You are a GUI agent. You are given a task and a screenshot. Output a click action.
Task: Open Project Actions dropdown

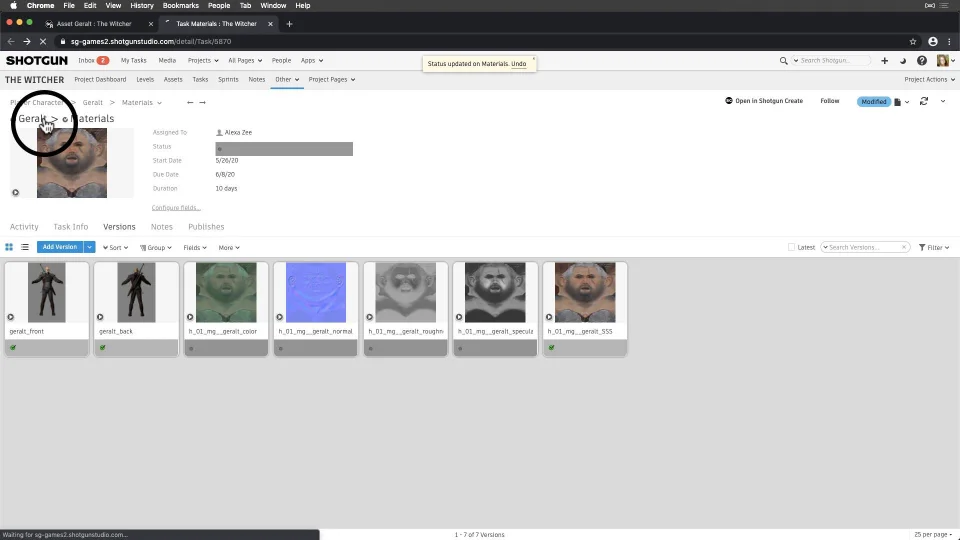click(x=929, y=80)
